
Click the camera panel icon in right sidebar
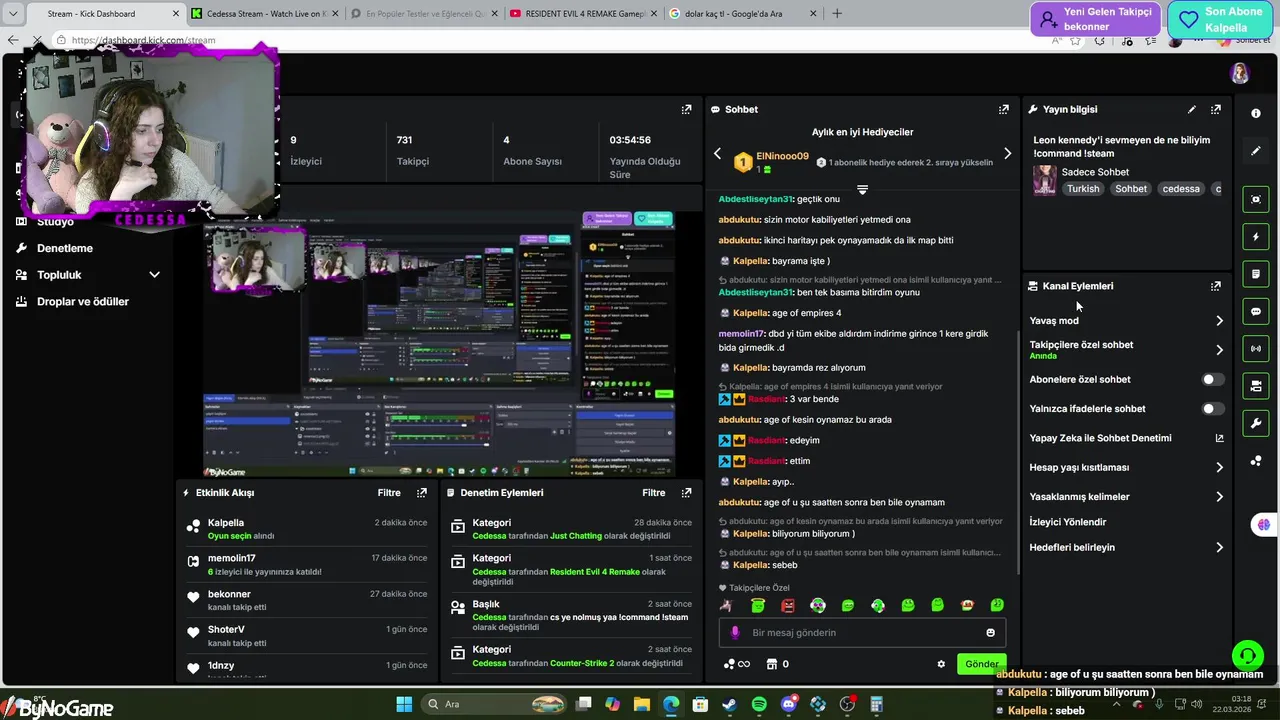pos(1256,386)
